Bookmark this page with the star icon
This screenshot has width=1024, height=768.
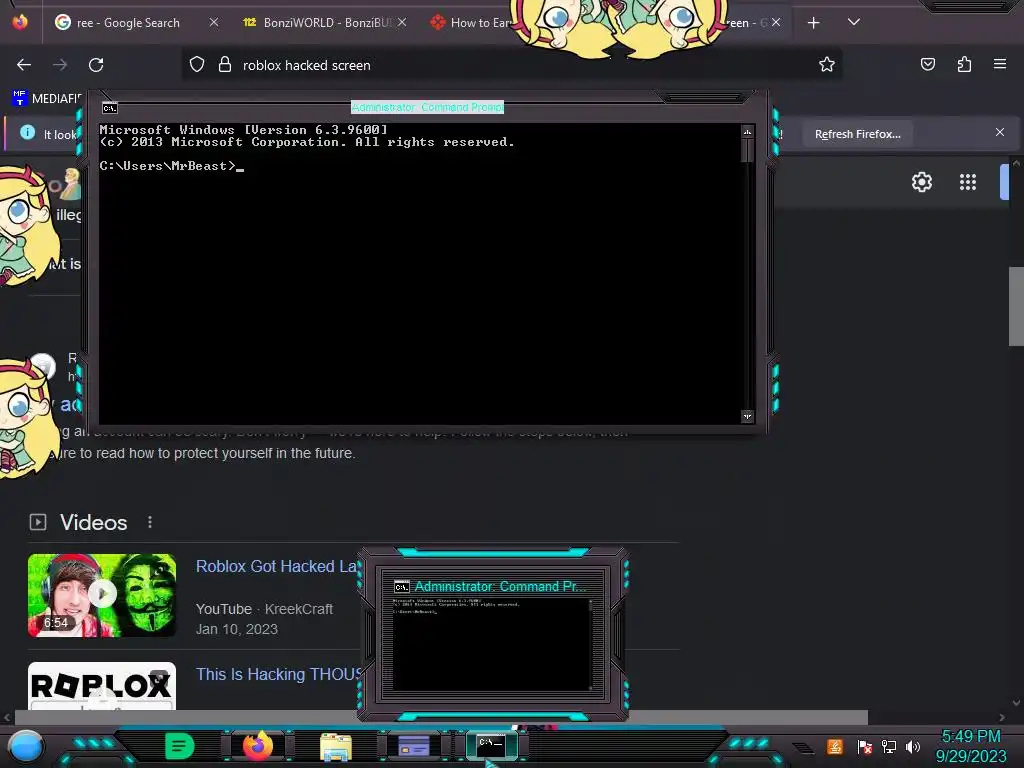pos(827,64)
